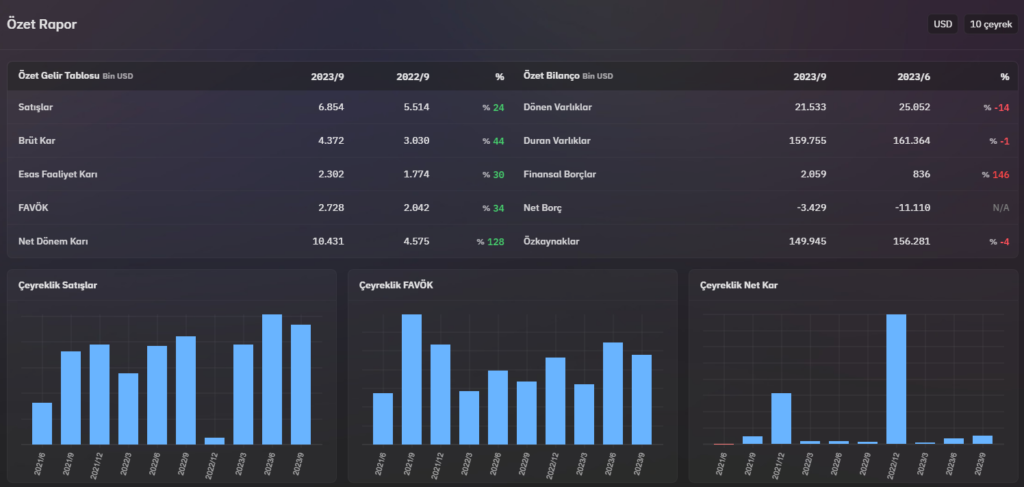This screenshot has width=1024, height=487.
Task: Click the 2022/3 bar in Çeyreklik FAVÖK
Action: point(469,418)
